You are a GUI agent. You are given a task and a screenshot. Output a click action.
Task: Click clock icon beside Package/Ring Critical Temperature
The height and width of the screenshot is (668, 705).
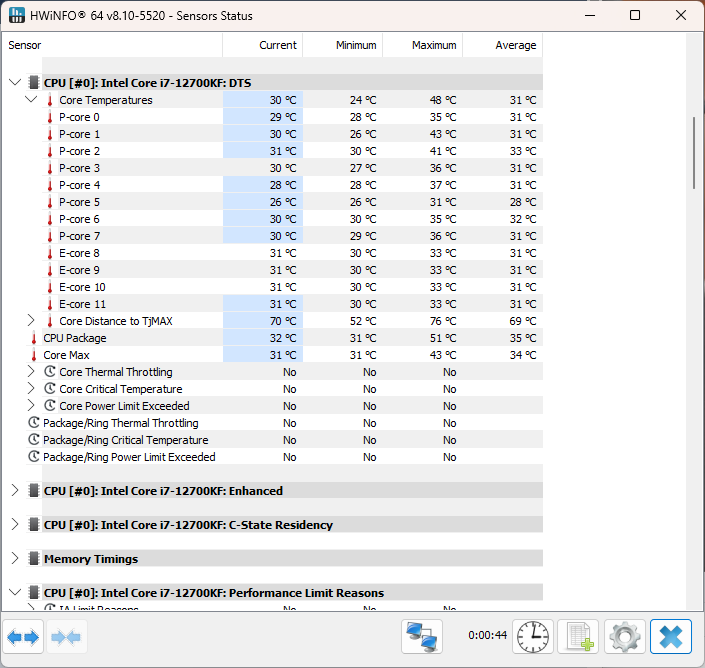(x=34, y=440)
